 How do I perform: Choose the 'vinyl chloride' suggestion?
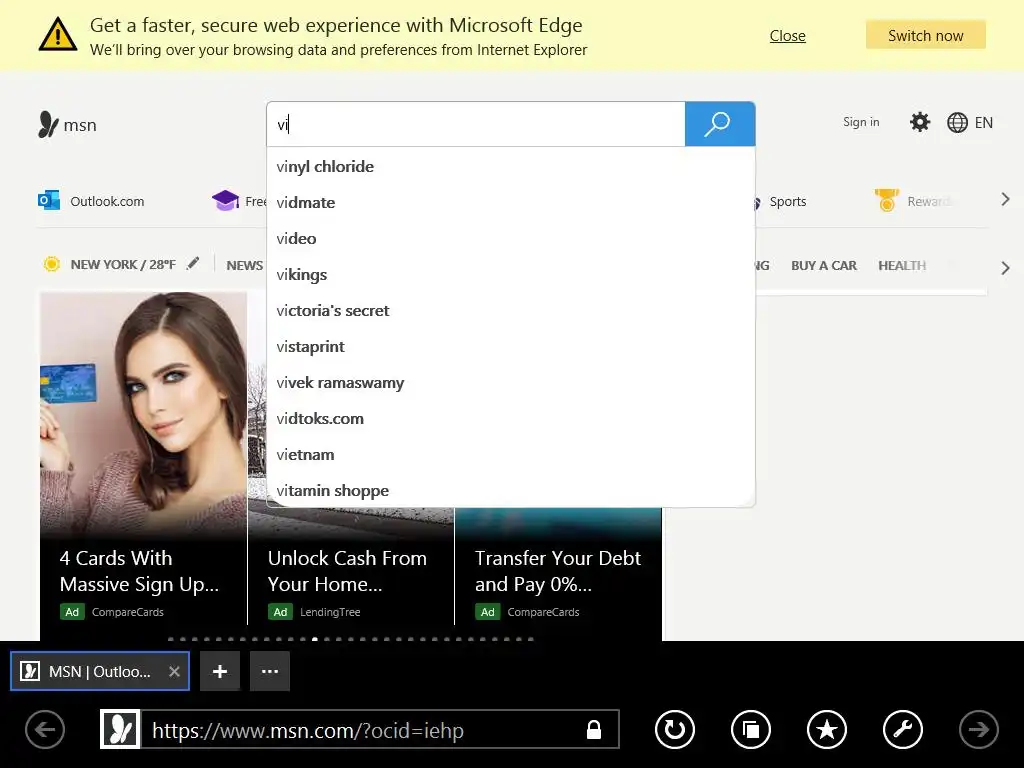point(511,167)
